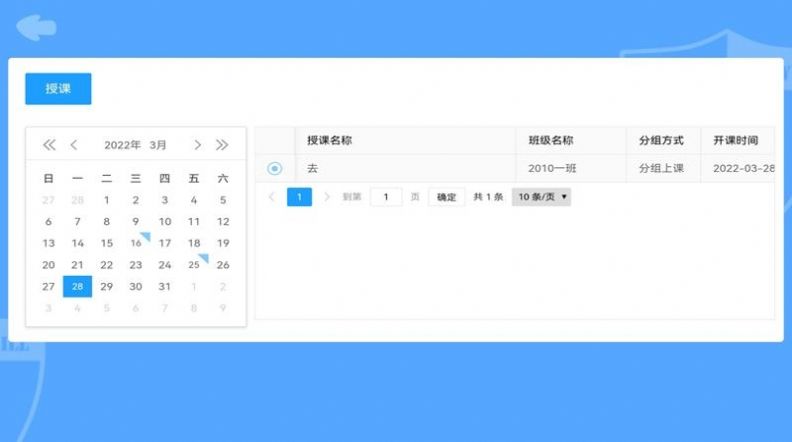The image size is (792, 442).
Task: Click the back arrow icon
Action: (x=36, y=27)
